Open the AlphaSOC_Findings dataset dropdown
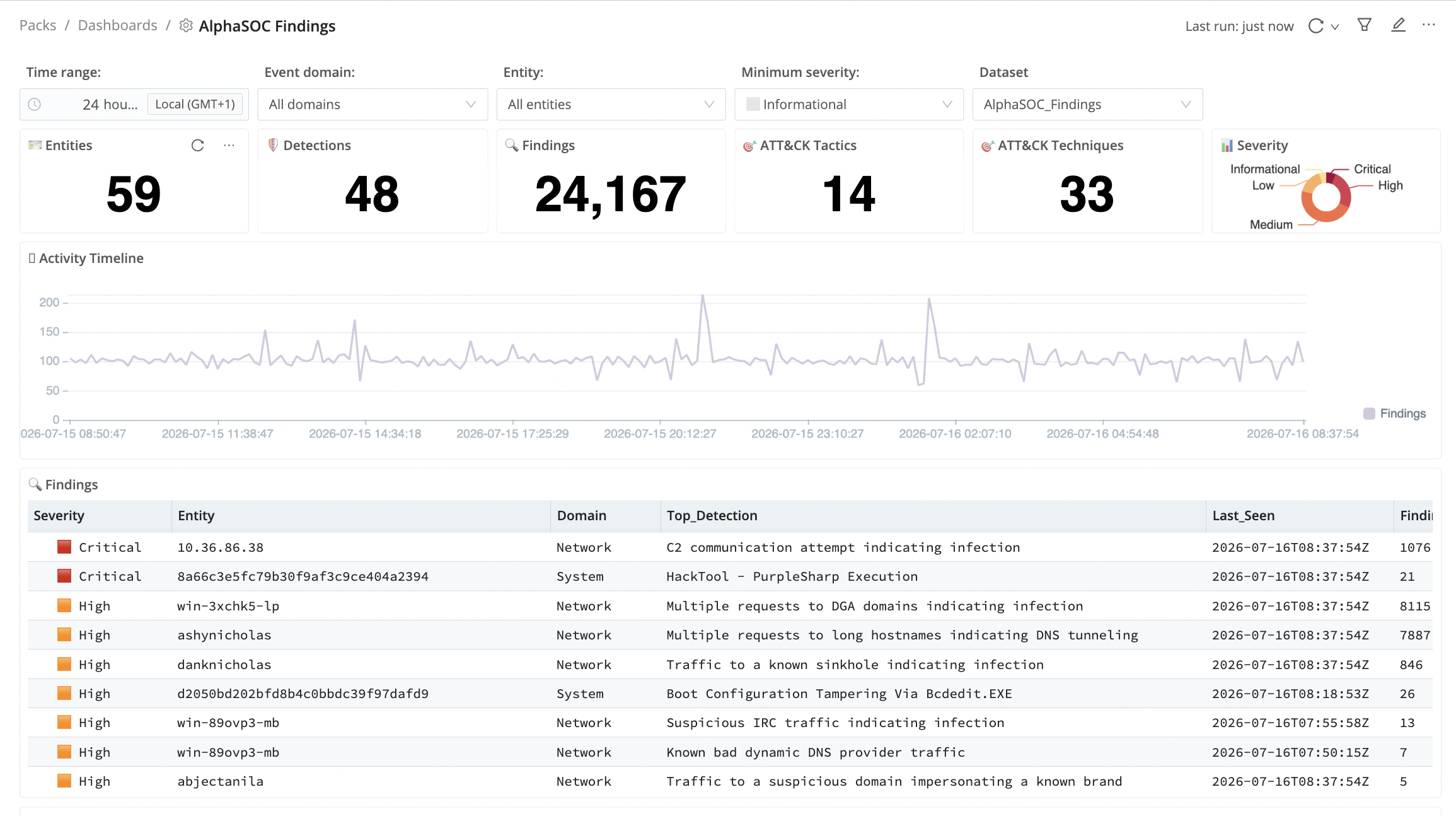The height and width of the screenshot is (816, 1456). pos(1087,104)
